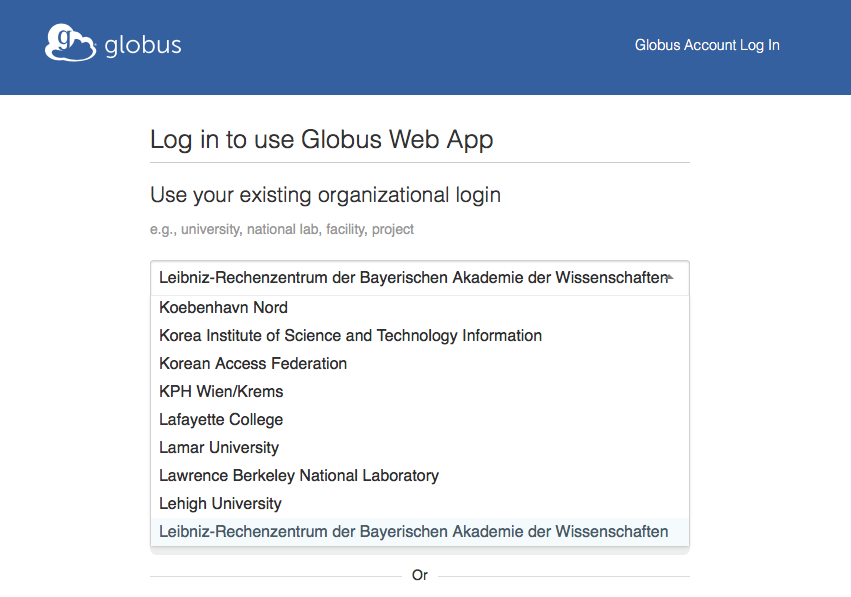Viewport: 851px width, 597px height.
Task: Select Lafayette College option
Action: (x=221, y=420)
